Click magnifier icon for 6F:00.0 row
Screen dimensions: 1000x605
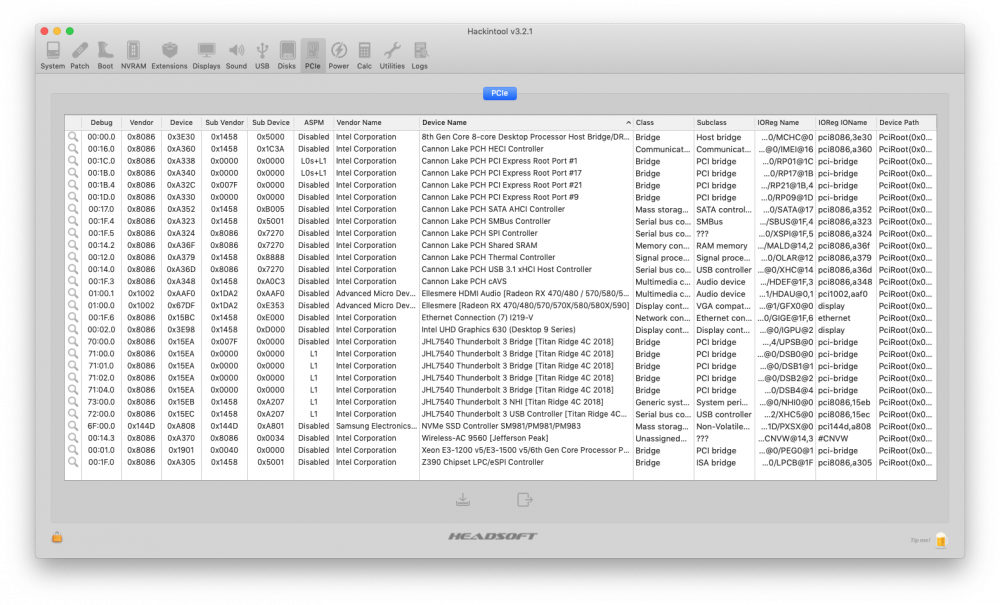[73, 426]
